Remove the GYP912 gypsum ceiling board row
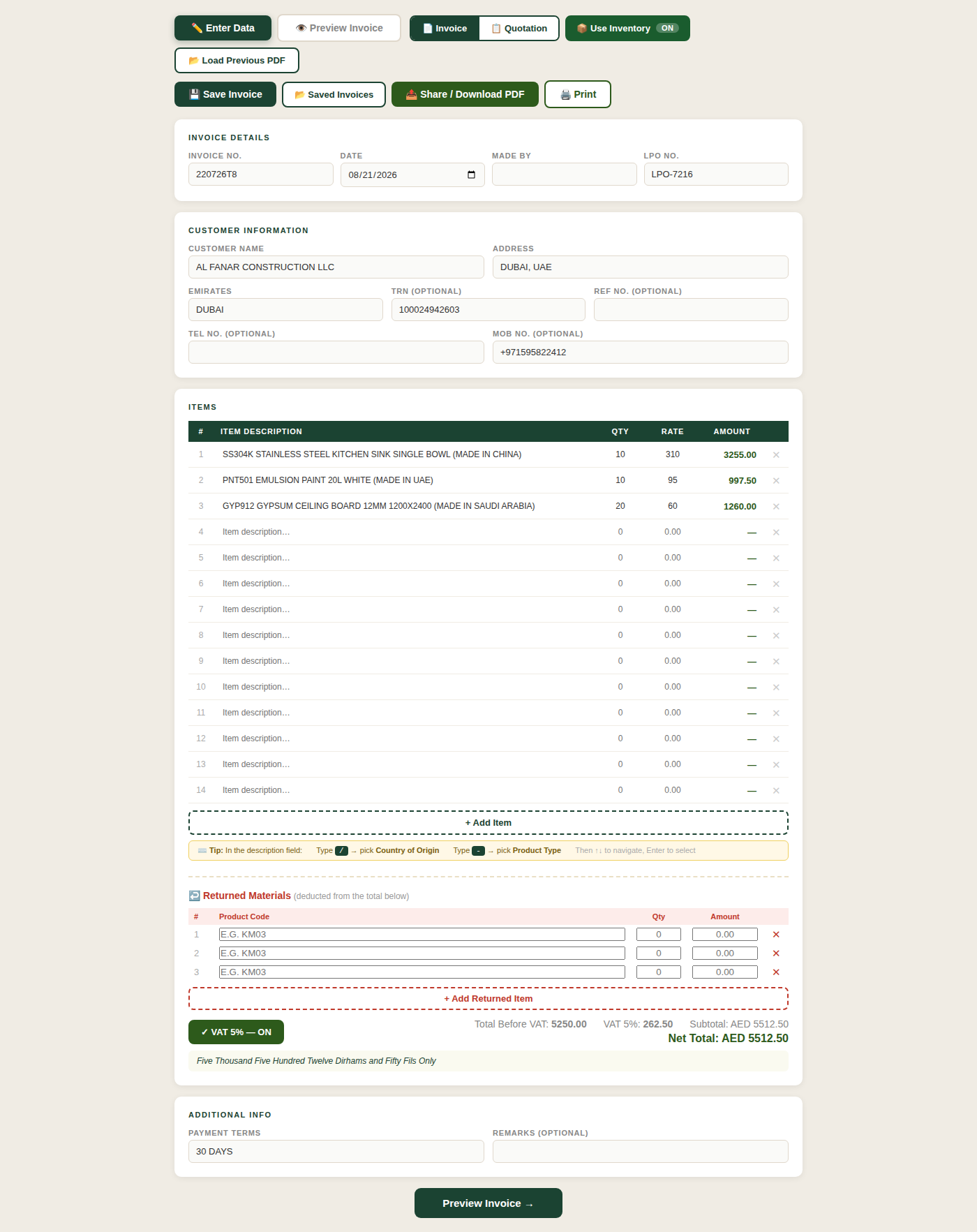The height and width of the screenshot is (1232, 977). pos(776,507)
